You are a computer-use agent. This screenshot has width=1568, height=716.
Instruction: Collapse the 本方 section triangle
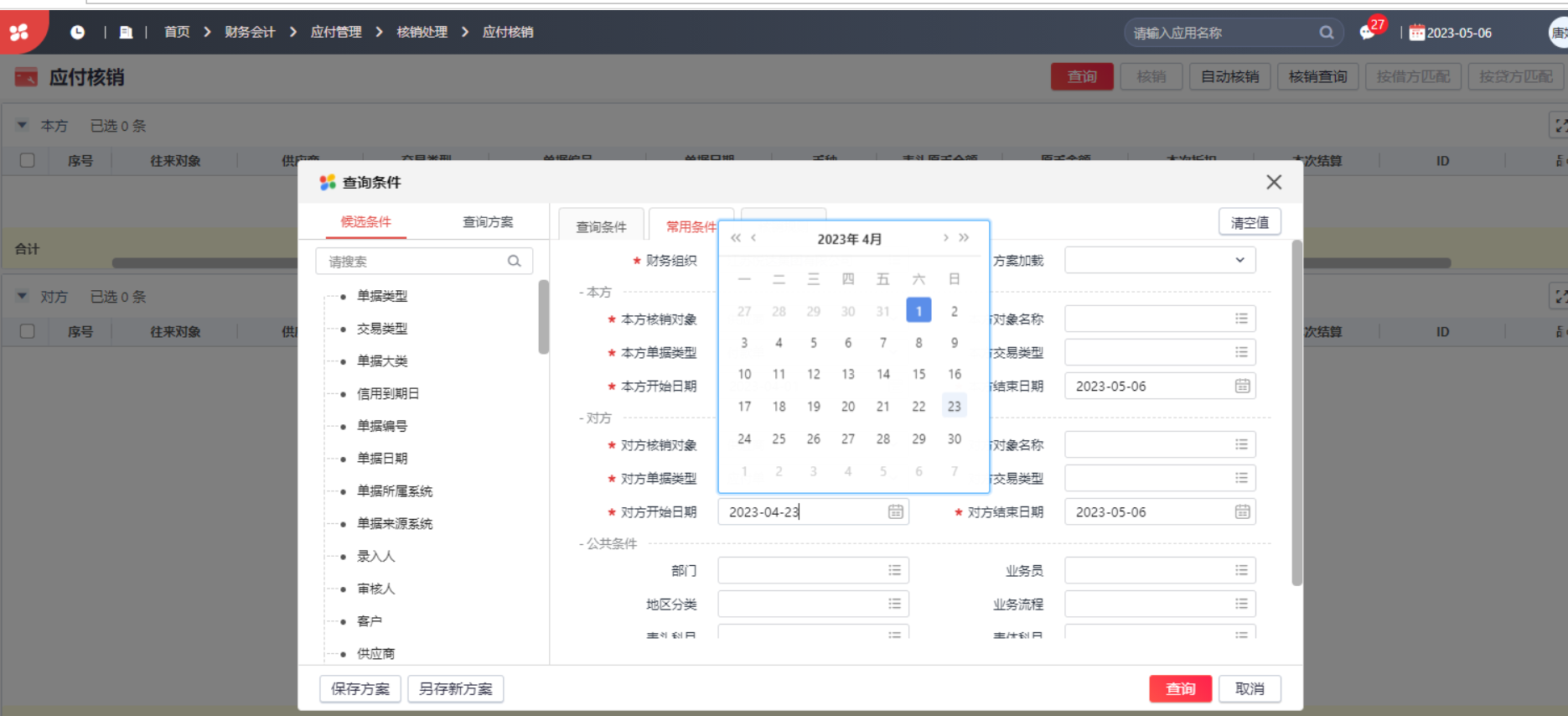click(x=23, y=125)
